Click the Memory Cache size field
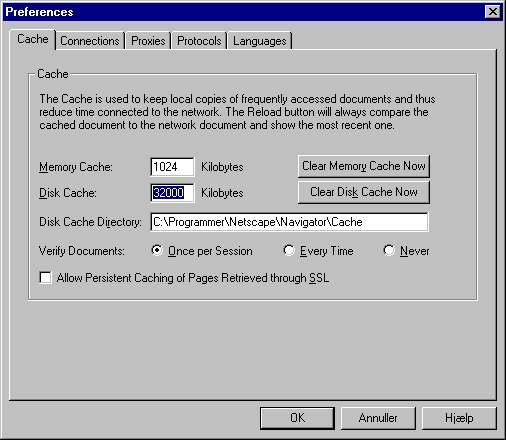506x440 pixels. 172,167
